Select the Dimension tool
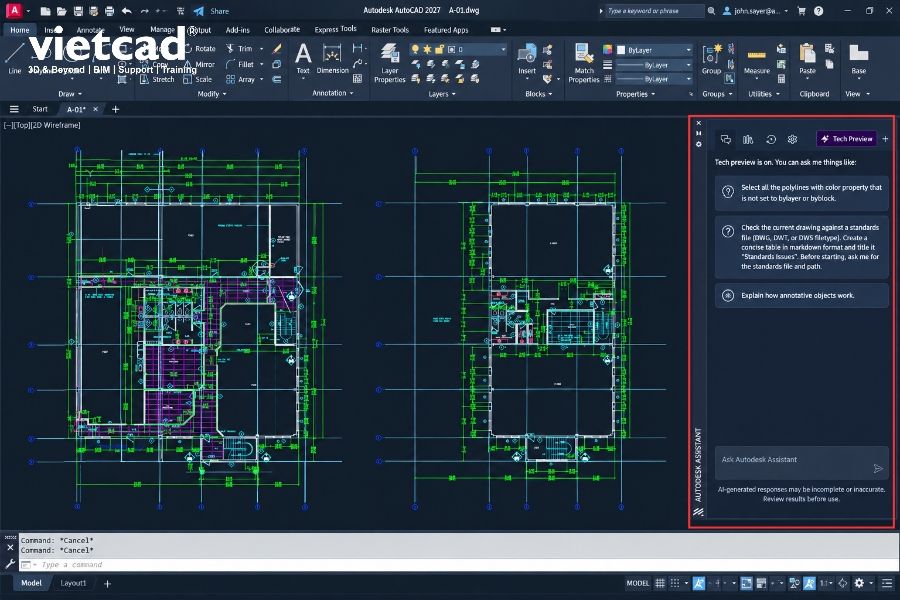The width and height of the screenshot is (900, 600). [332, 59]
